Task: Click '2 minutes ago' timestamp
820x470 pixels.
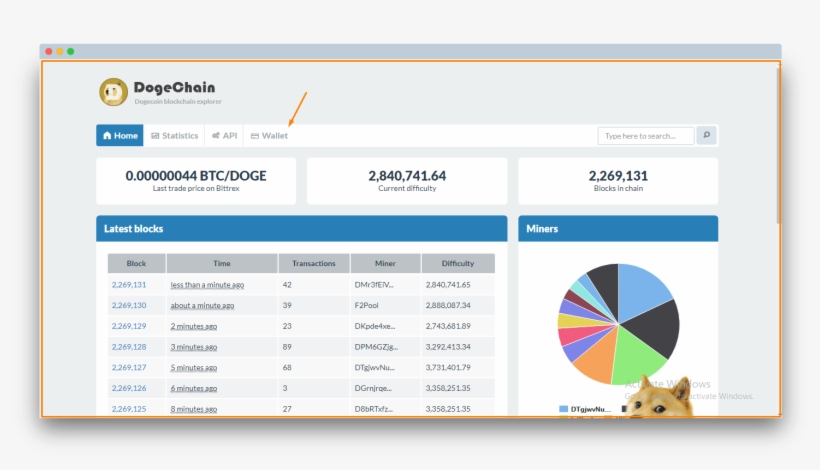Action: (193, 326)
